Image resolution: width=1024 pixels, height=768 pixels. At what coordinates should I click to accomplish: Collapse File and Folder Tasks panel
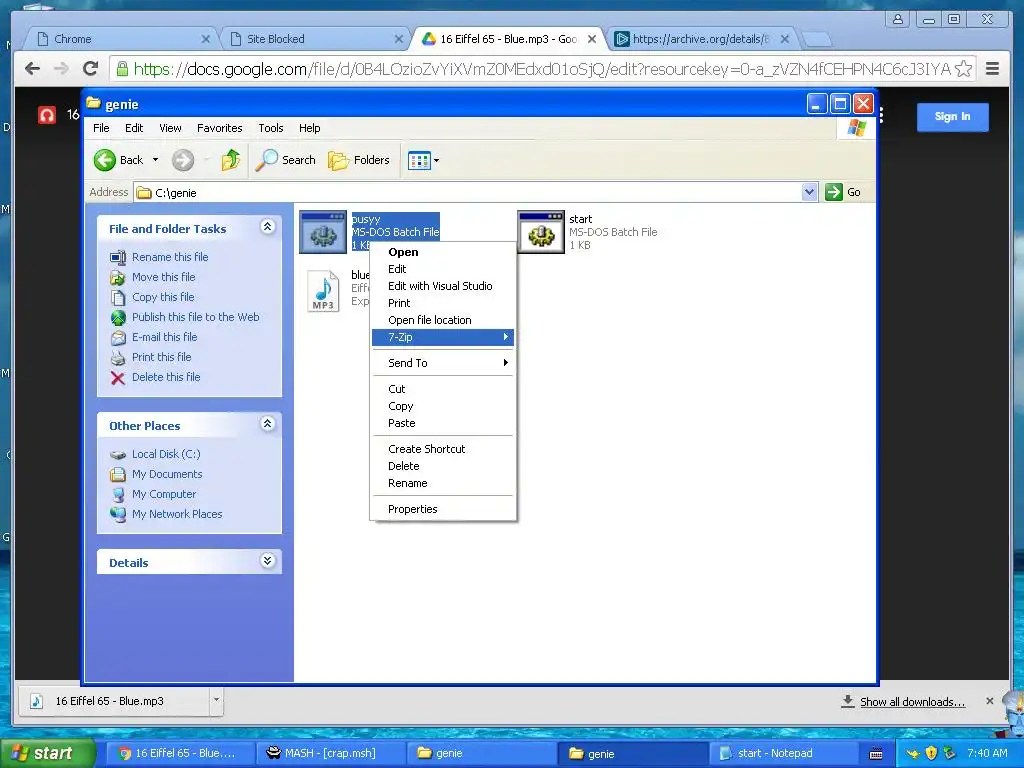[x=267, y=227]
